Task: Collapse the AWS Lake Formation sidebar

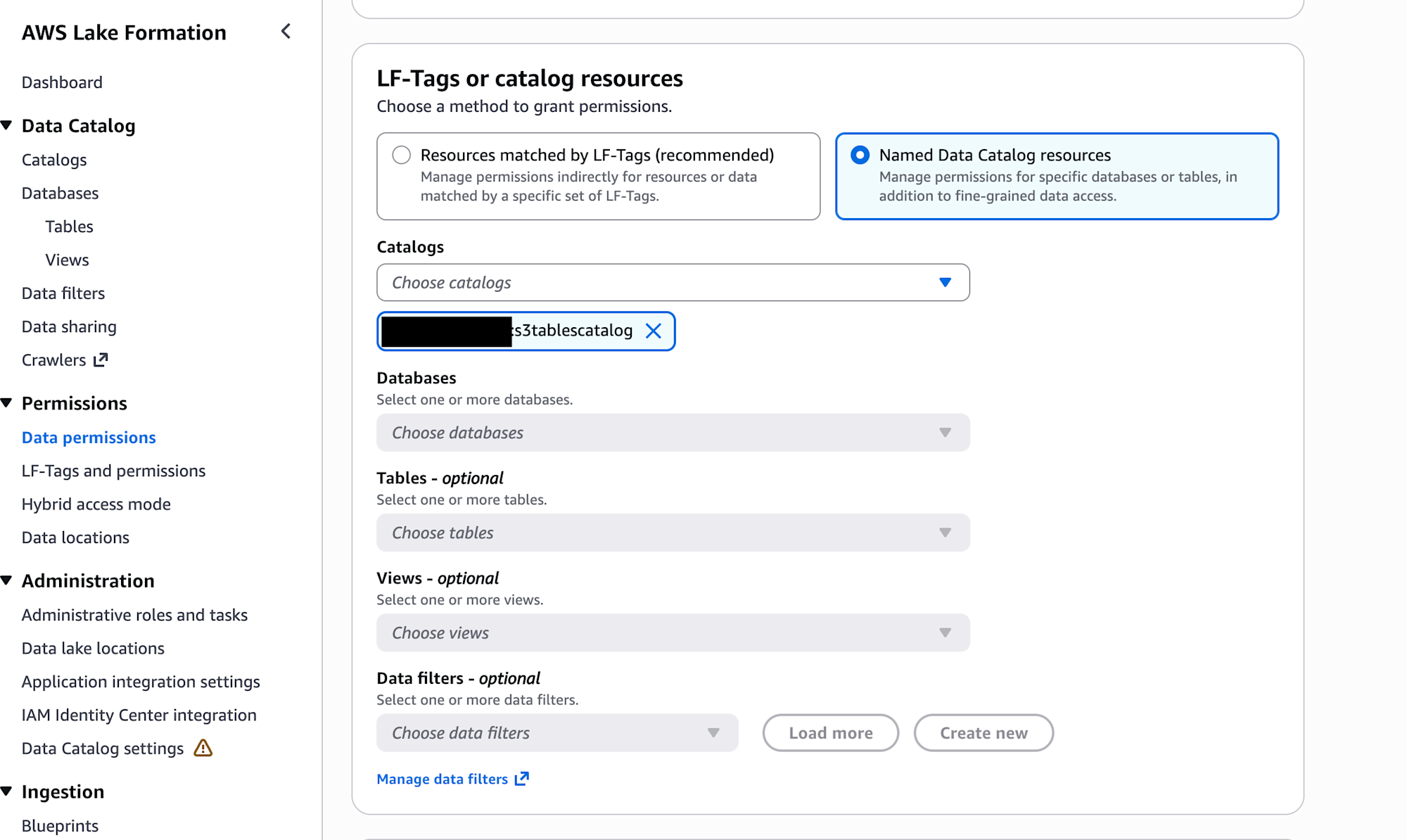Action: [x=286, y=32]
